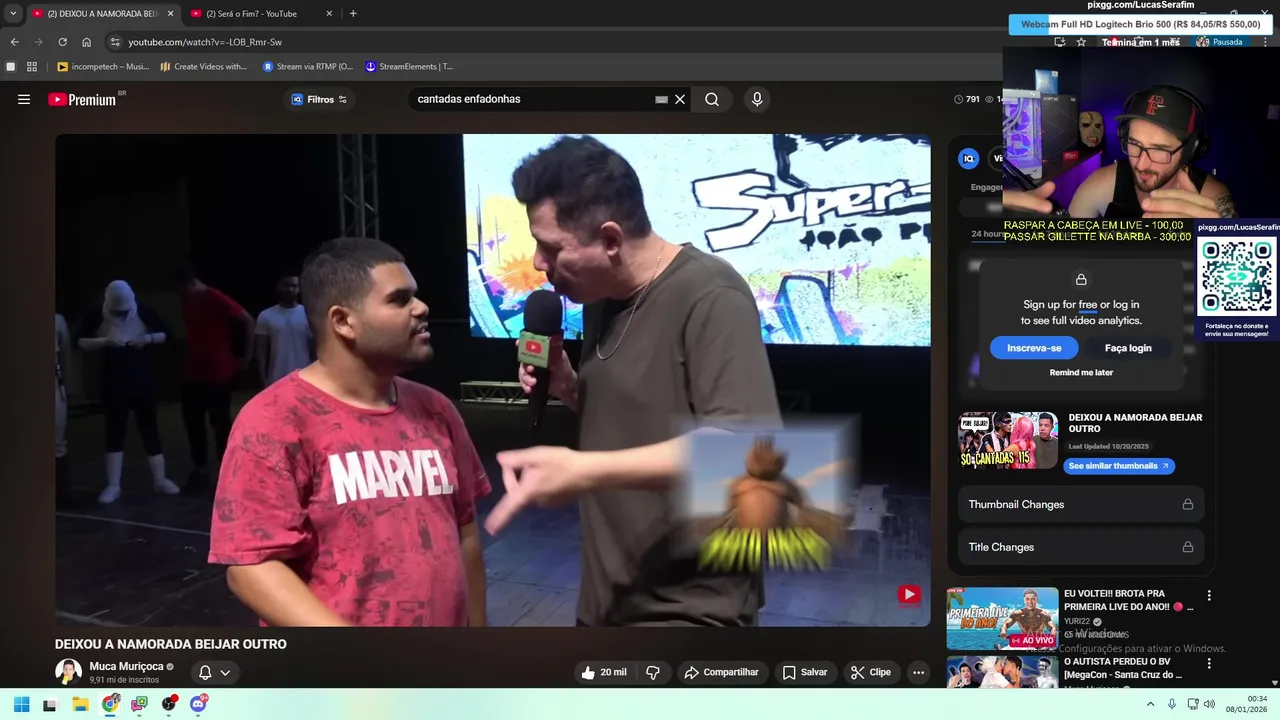Open the Muca Muriçoca channel avatar
This screenshot has height=720, width=1280.
tap(68, 672)
